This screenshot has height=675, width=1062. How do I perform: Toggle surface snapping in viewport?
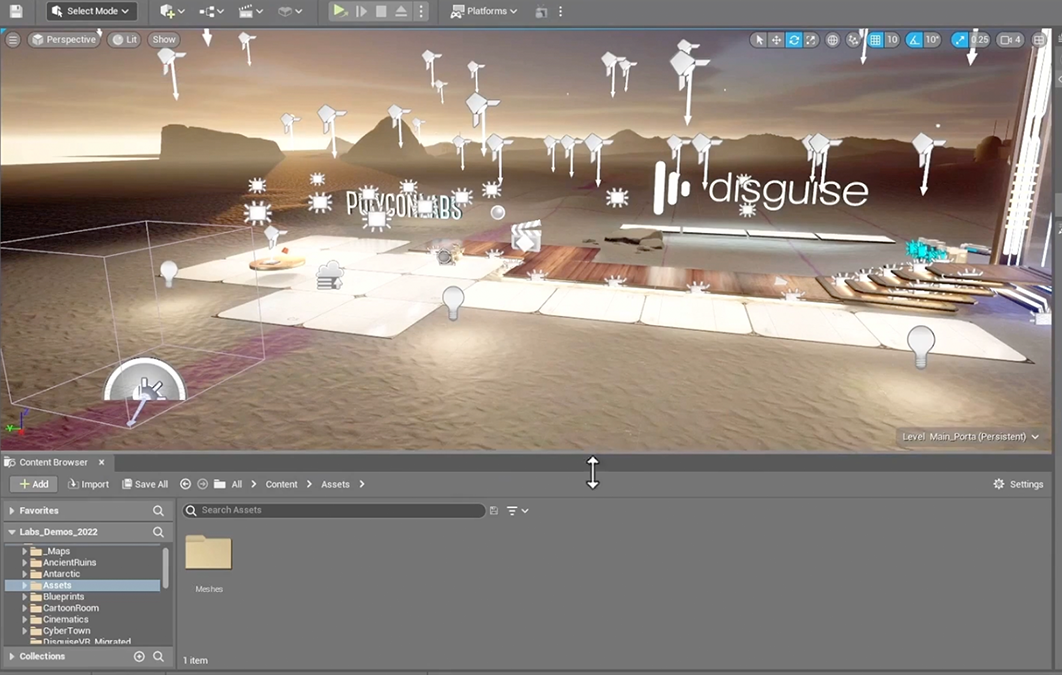(853, 40)
